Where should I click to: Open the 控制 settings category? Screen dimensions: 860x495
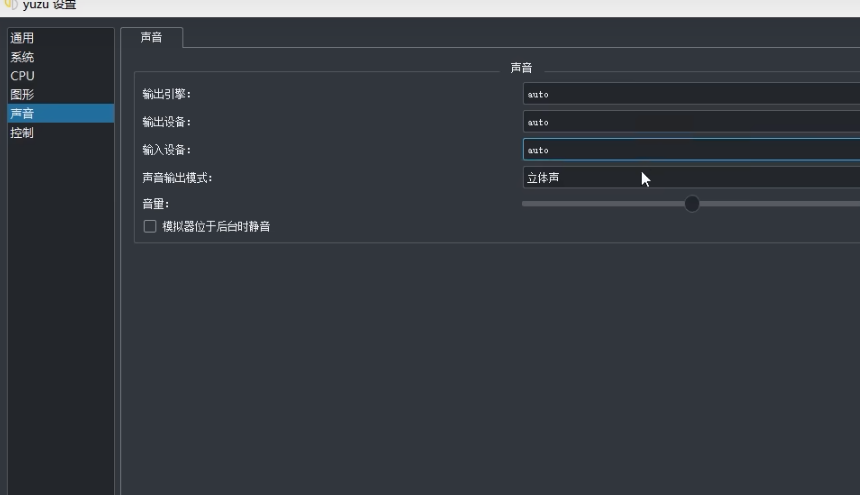point(22,133)
